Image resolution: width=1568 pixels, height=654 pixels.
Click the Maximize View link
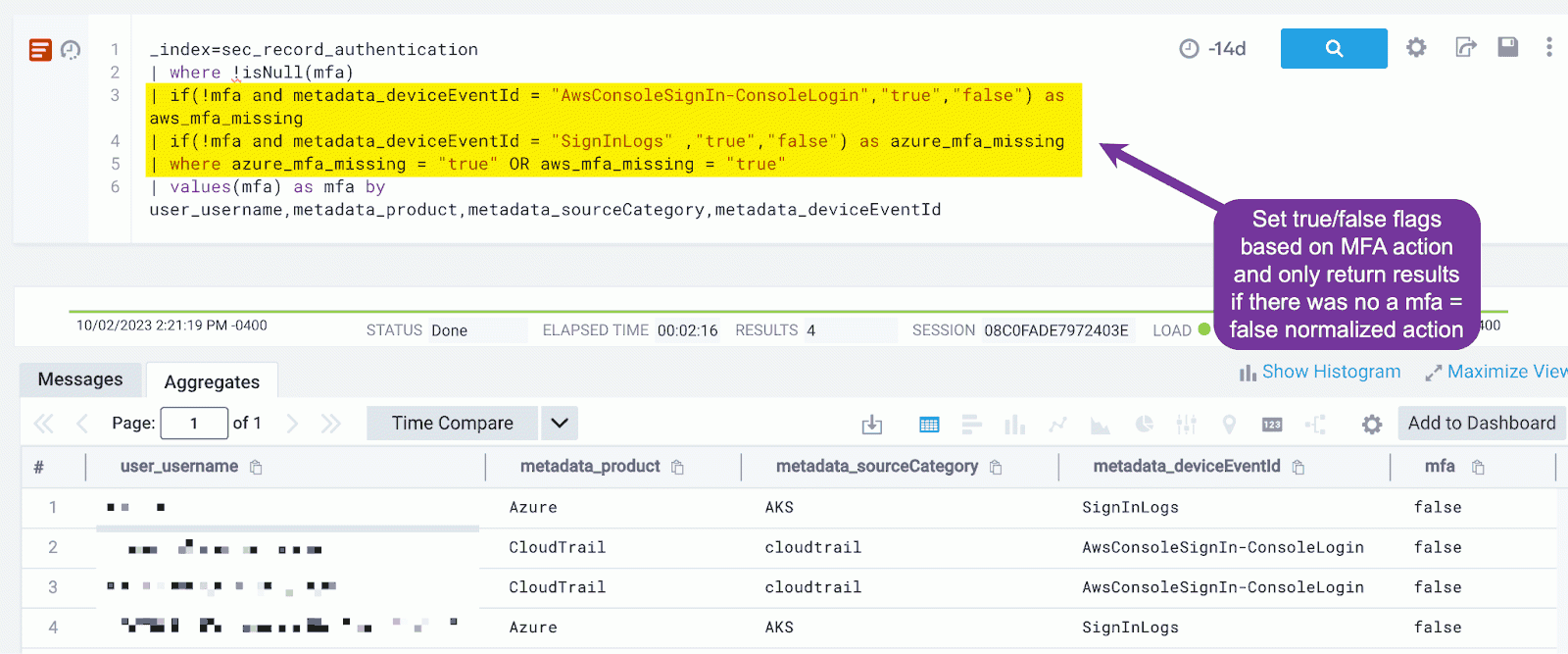(1497, 372)
